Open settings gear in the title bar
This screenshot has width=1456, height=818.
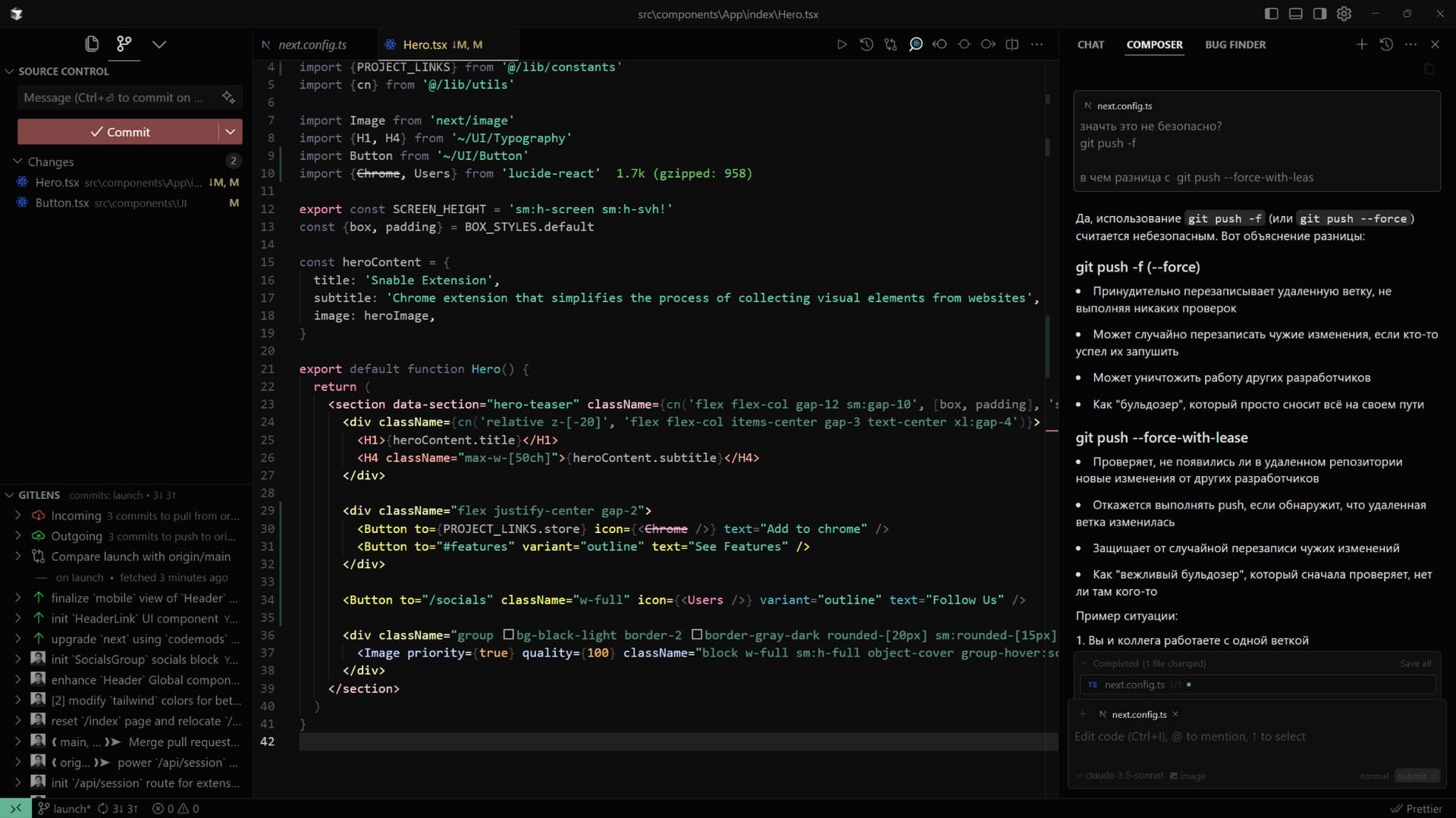(1345, 14)
